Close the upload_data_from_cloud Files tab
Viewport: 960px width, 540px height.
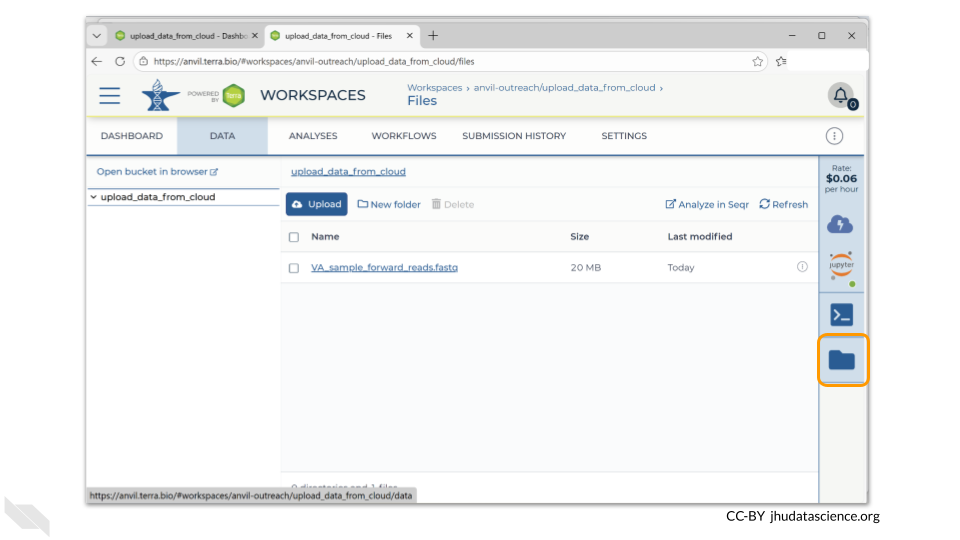(410, 36)
